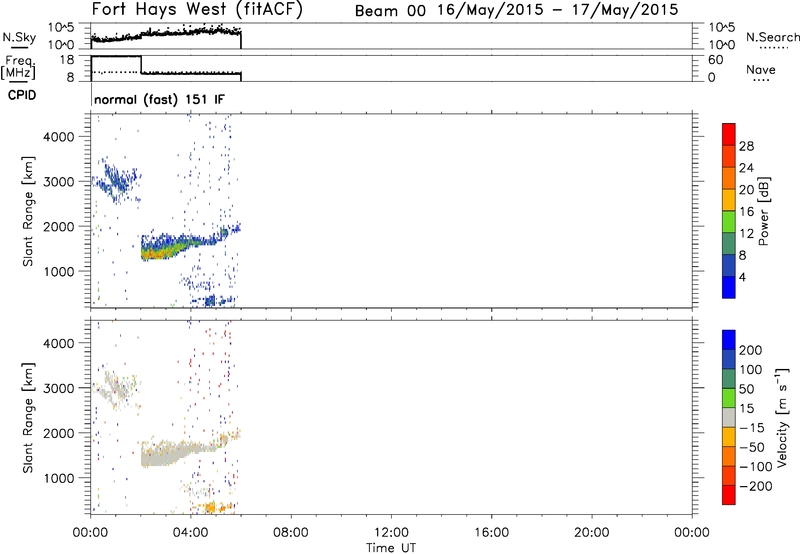Click the power colorbar value '4'

742,277
